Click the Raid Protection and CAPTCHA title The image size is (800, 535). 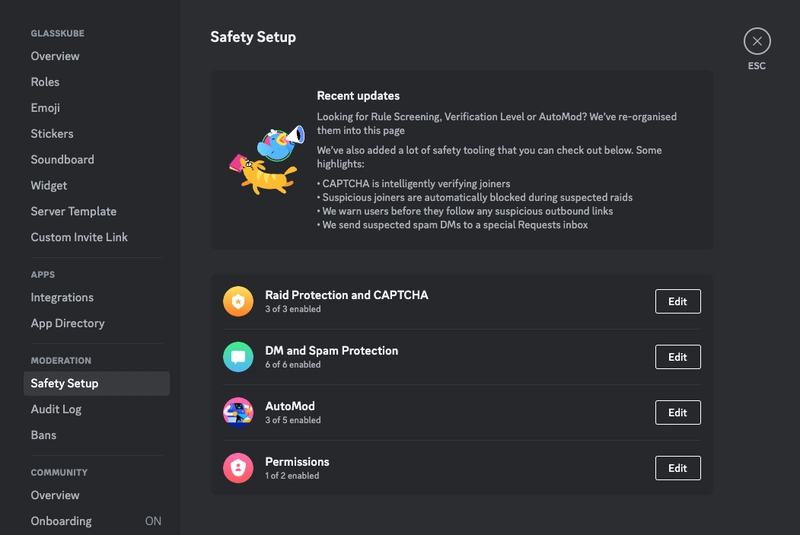click(x=346, y=295)
